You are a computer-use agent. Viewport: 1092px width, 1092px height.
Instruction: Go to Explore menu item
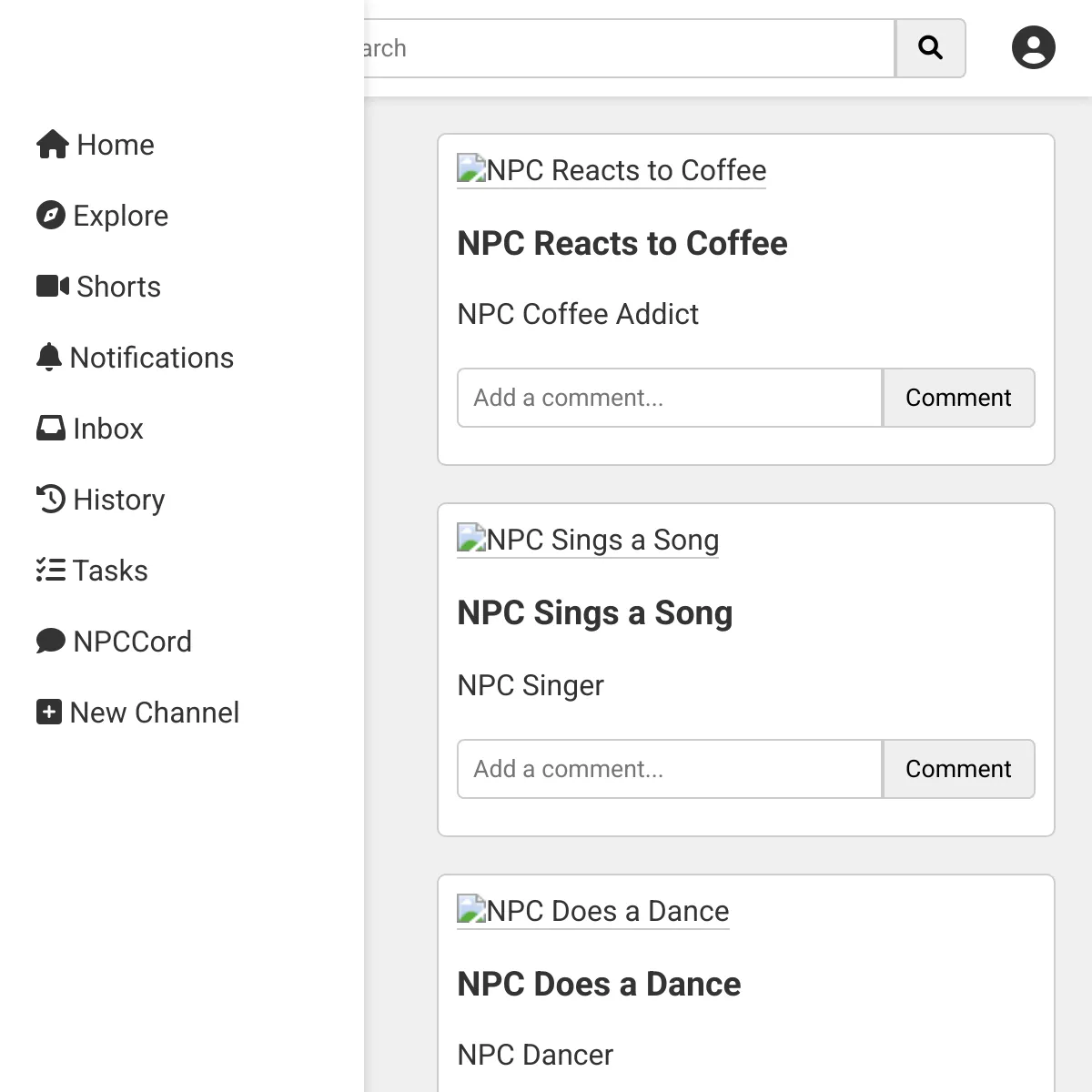pos(103,216)
